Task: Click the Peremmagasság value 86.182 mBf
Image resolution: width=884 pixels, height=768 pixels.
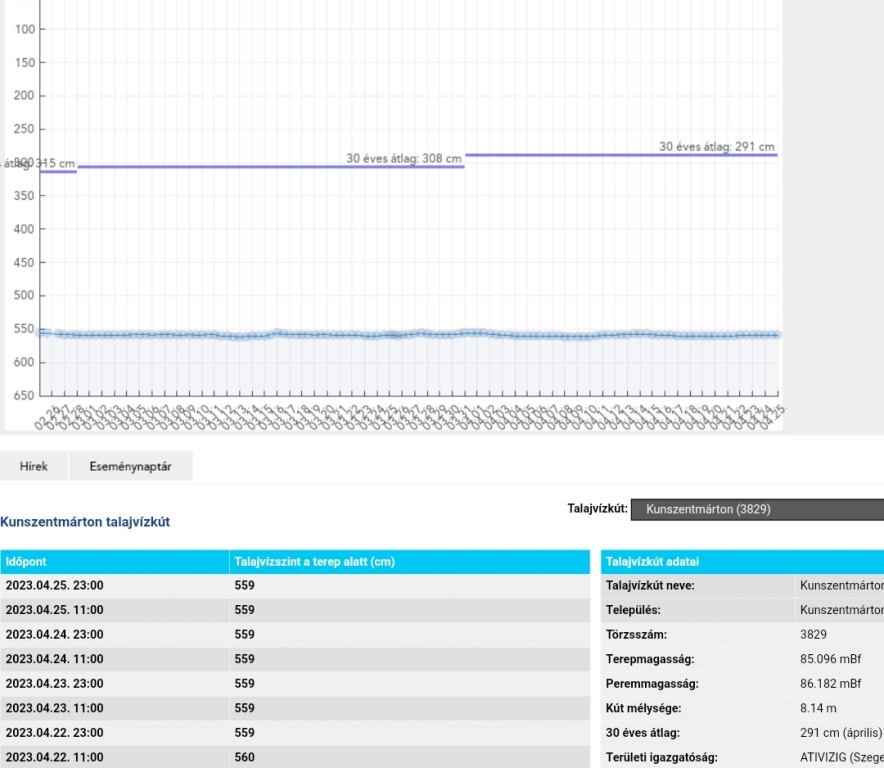Action: point(830,684)
